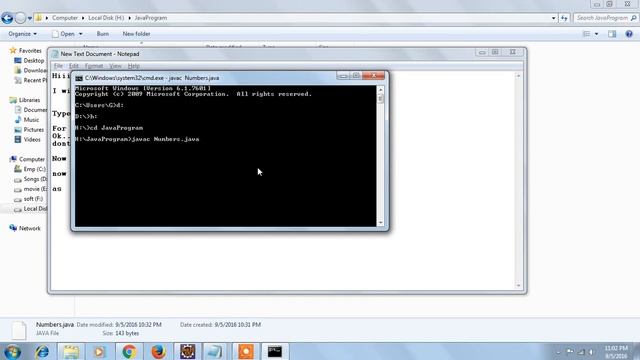The image size is (640, 360).
Task: Click the orange recorder taskbar icon
Action: pyautogui.click(x=246, y=351)
